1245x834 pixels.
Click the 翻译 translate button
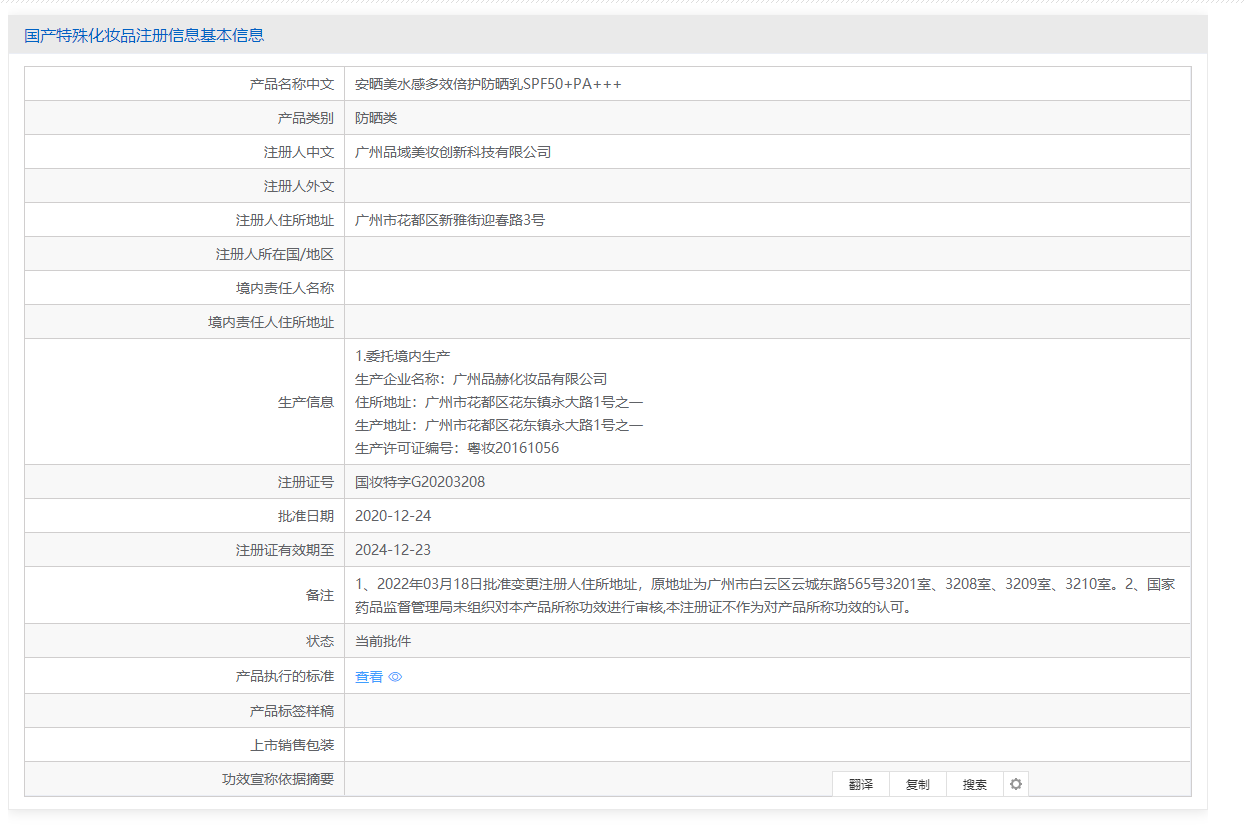click(x=861, y=784)
